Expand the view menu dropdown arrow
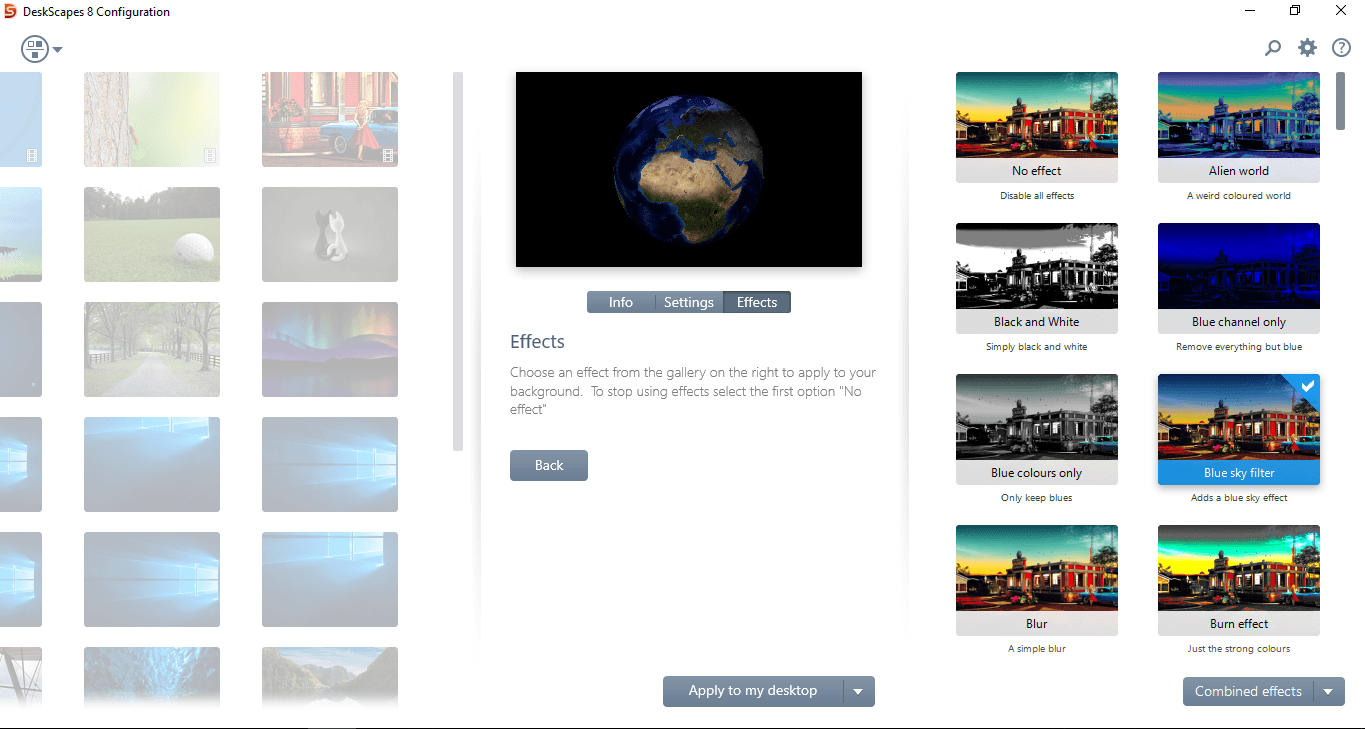 point(58,50)
